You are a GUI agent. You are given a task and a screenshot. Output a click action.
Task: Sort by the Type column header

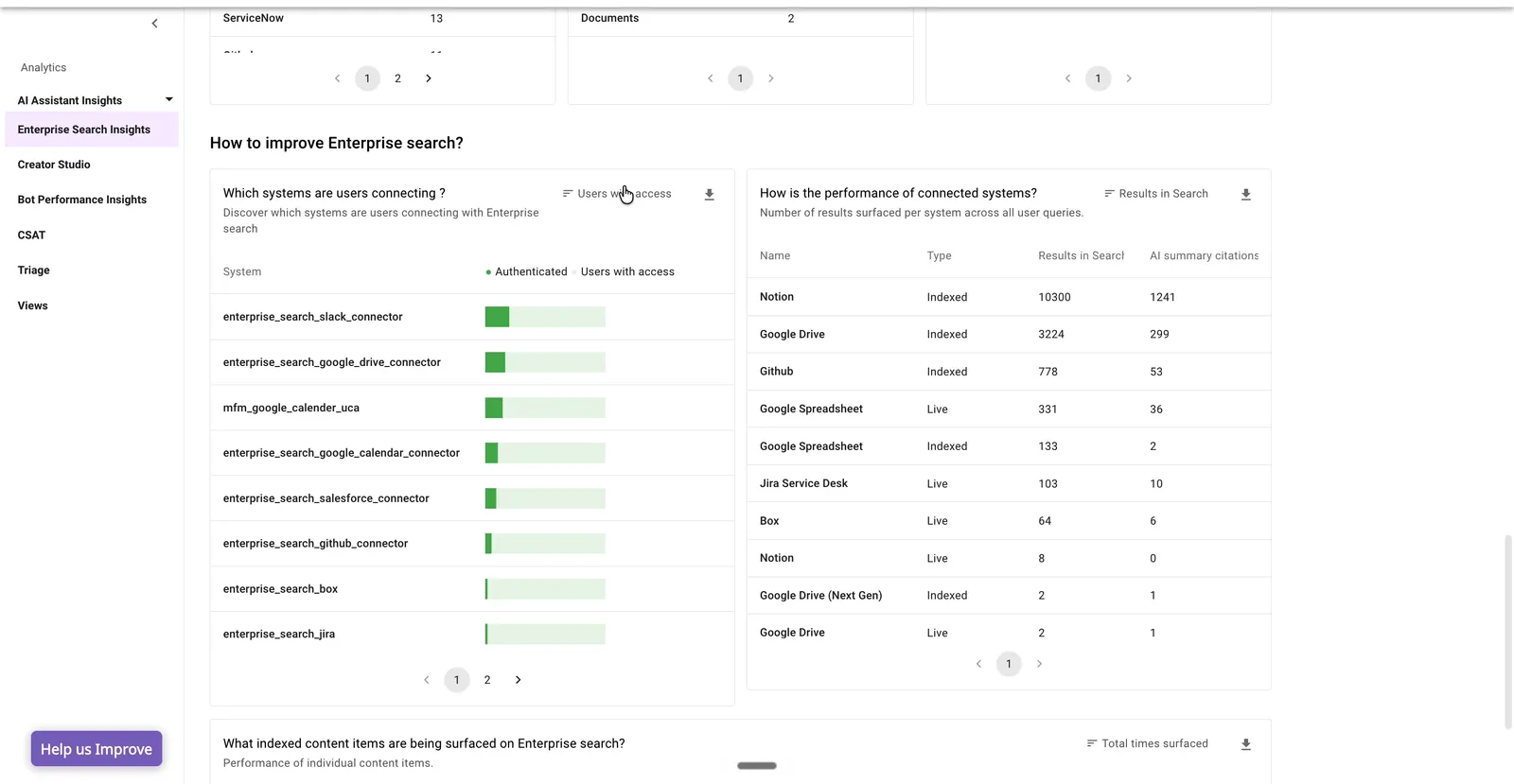[x=940, y=256]
